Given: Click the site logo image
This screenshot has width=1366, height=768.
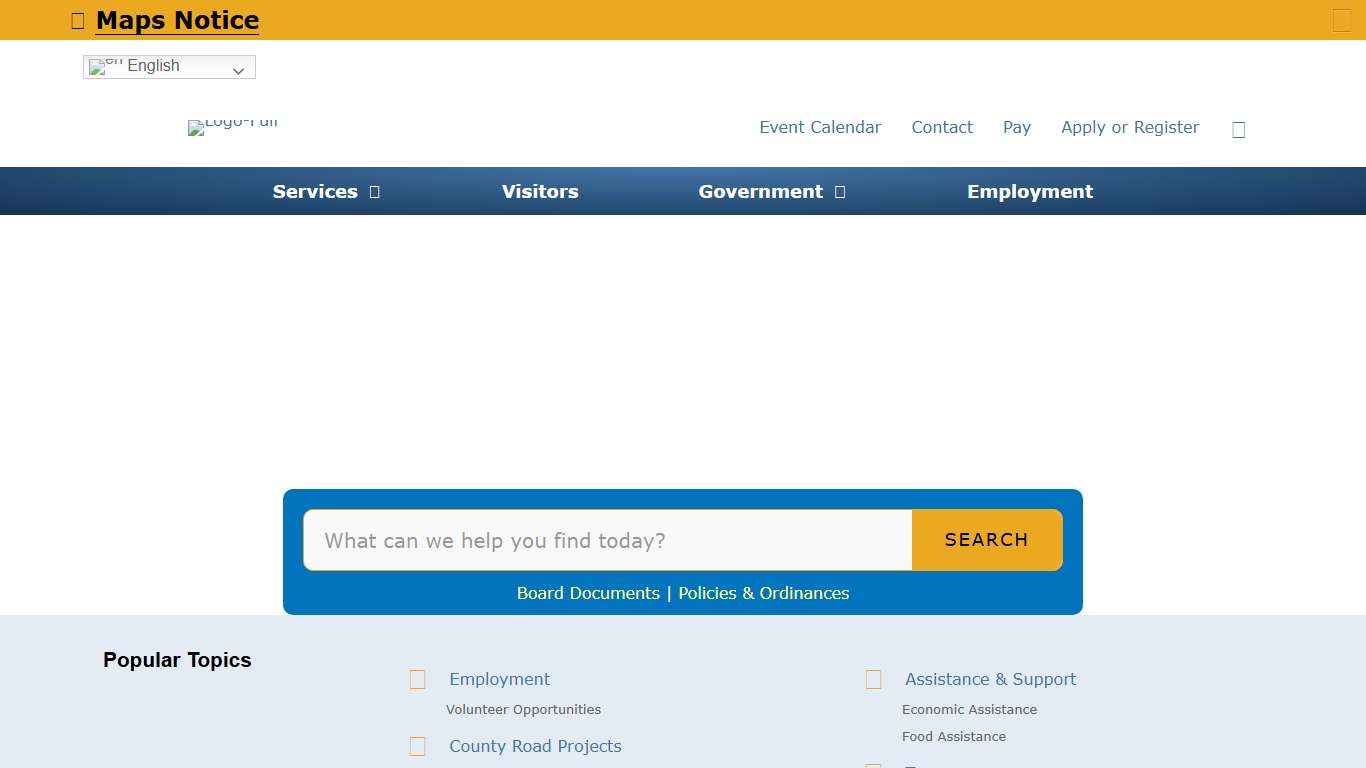Looking at the screenshot, I should pyautogui.click(x=232, y=127).
